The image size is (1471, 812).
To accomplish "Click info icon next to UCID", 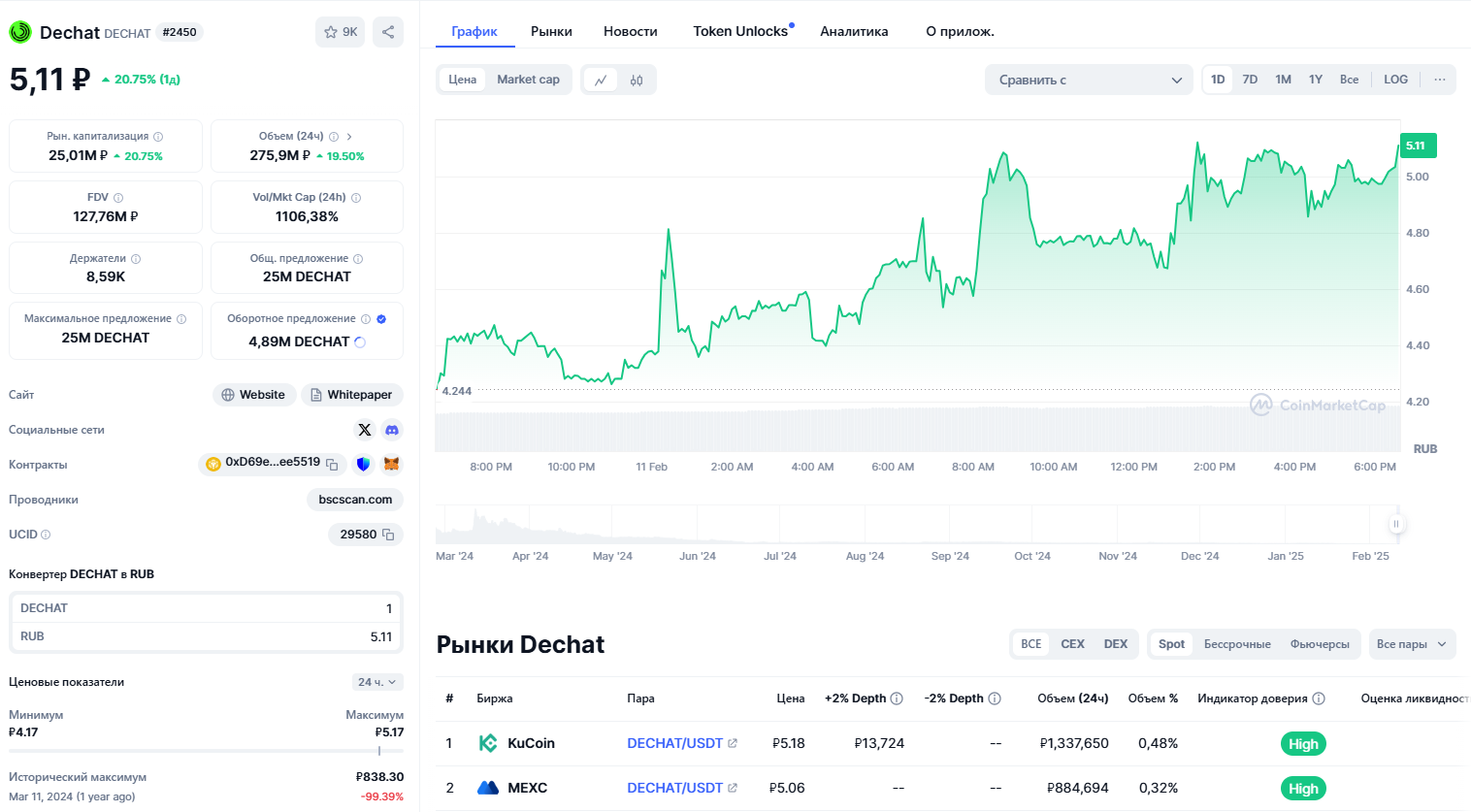I will click(x=46, y=535).
